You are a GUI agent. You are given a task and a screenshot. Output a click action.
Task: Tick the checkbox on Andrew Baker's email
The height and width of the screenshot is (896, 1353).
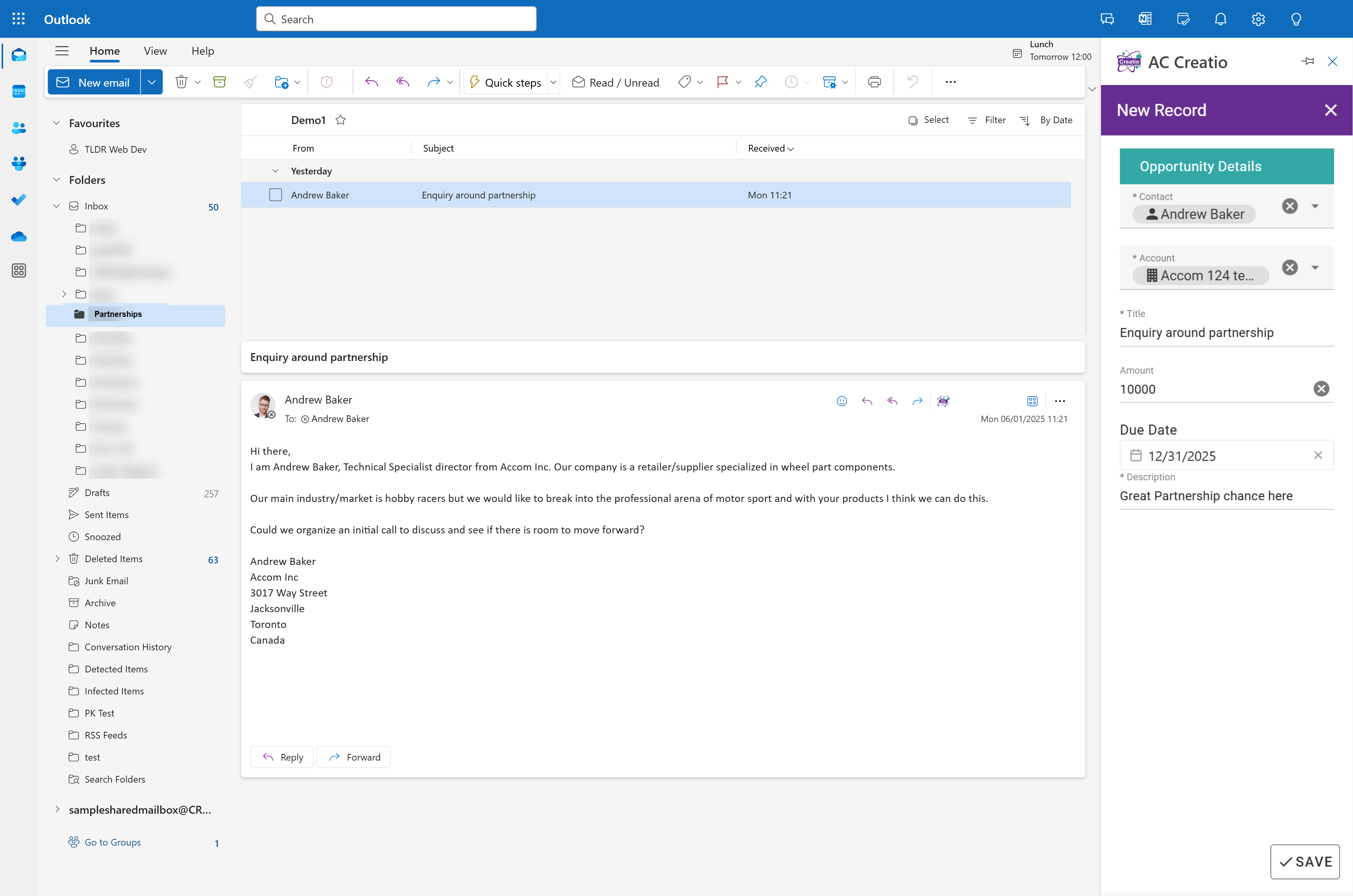[276, 195]
